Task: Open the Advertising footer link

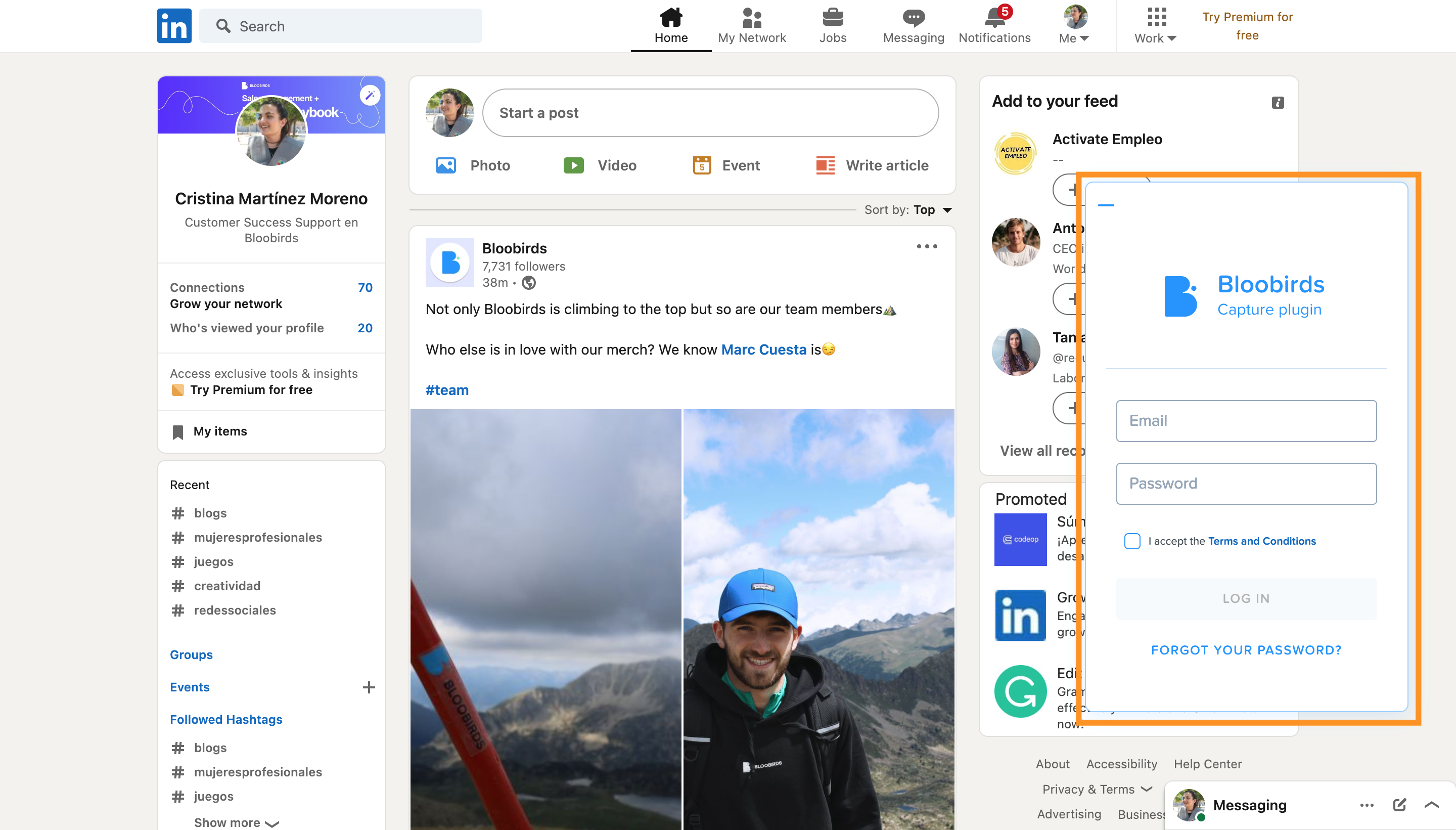Action: tap(1069, 814)
